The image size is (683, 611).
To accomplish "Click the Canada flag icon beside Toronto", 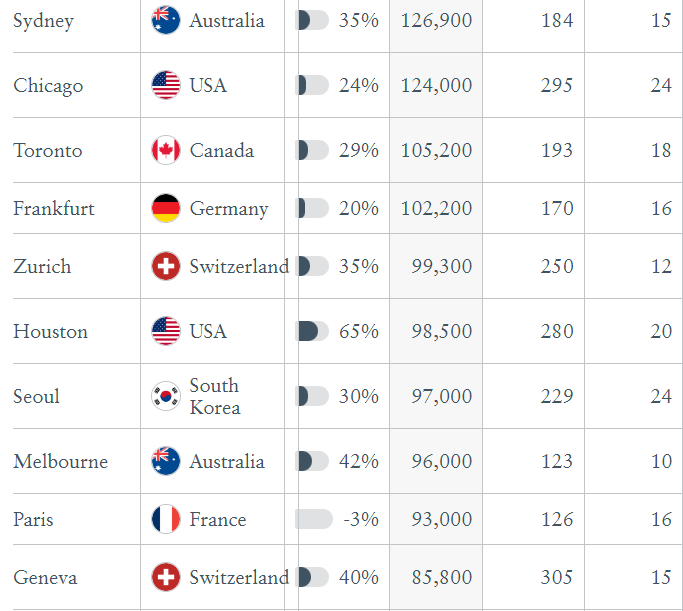I will pos(166,150).
